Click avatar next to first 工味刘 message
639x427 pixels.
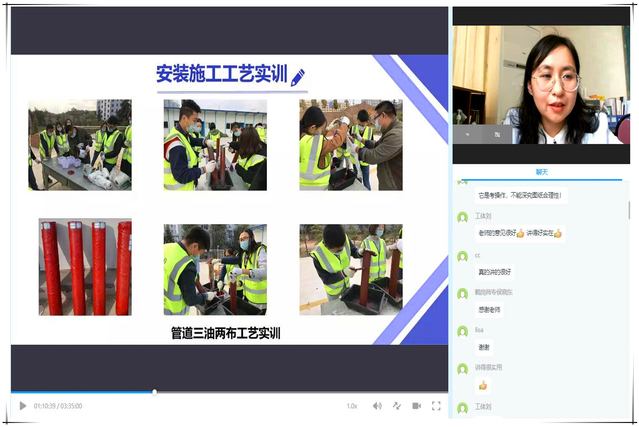[x=462, y=217]
